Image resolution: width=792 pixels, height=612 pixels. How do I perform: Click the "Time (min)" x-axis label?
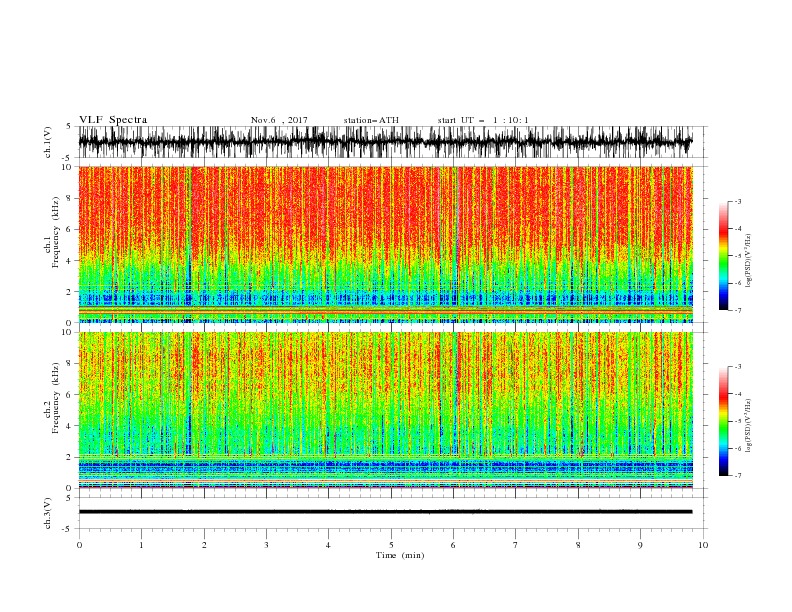(x=400, y=555)
